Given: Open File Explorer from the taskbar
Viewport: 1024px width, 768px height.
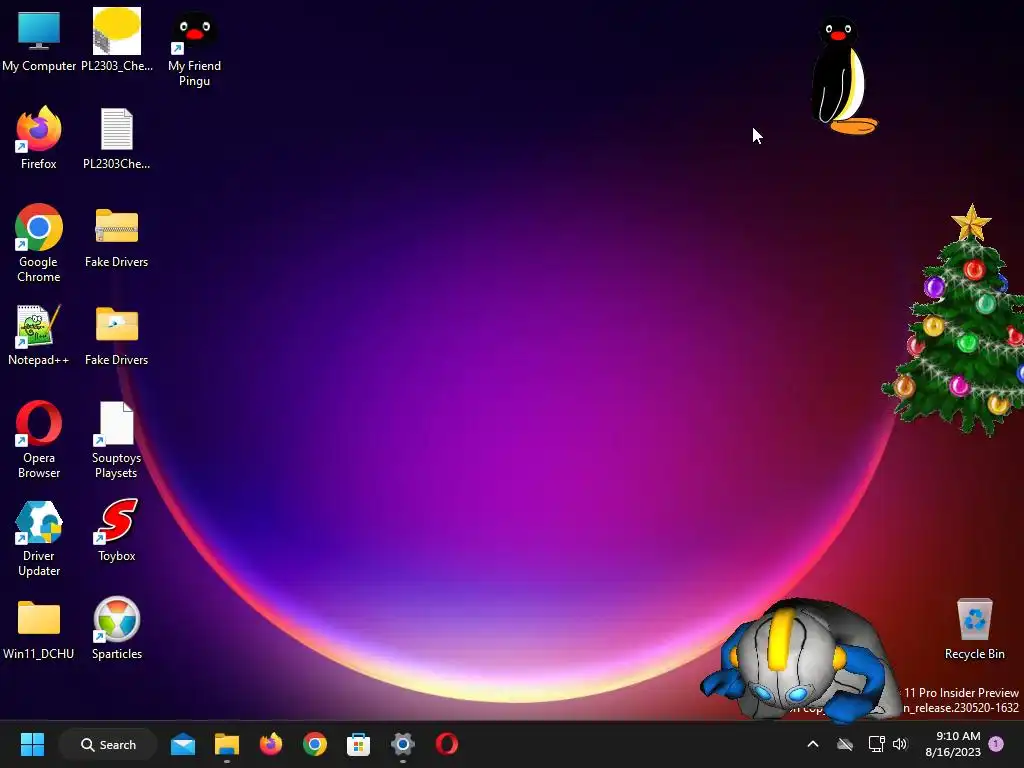Looking at the screenshot, I should 227,744.
